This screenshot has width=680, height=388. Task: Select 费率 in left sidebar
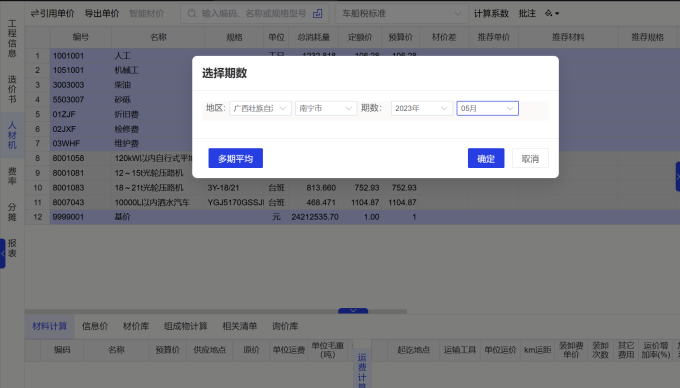pyautogui.click(x=12, y=176)
